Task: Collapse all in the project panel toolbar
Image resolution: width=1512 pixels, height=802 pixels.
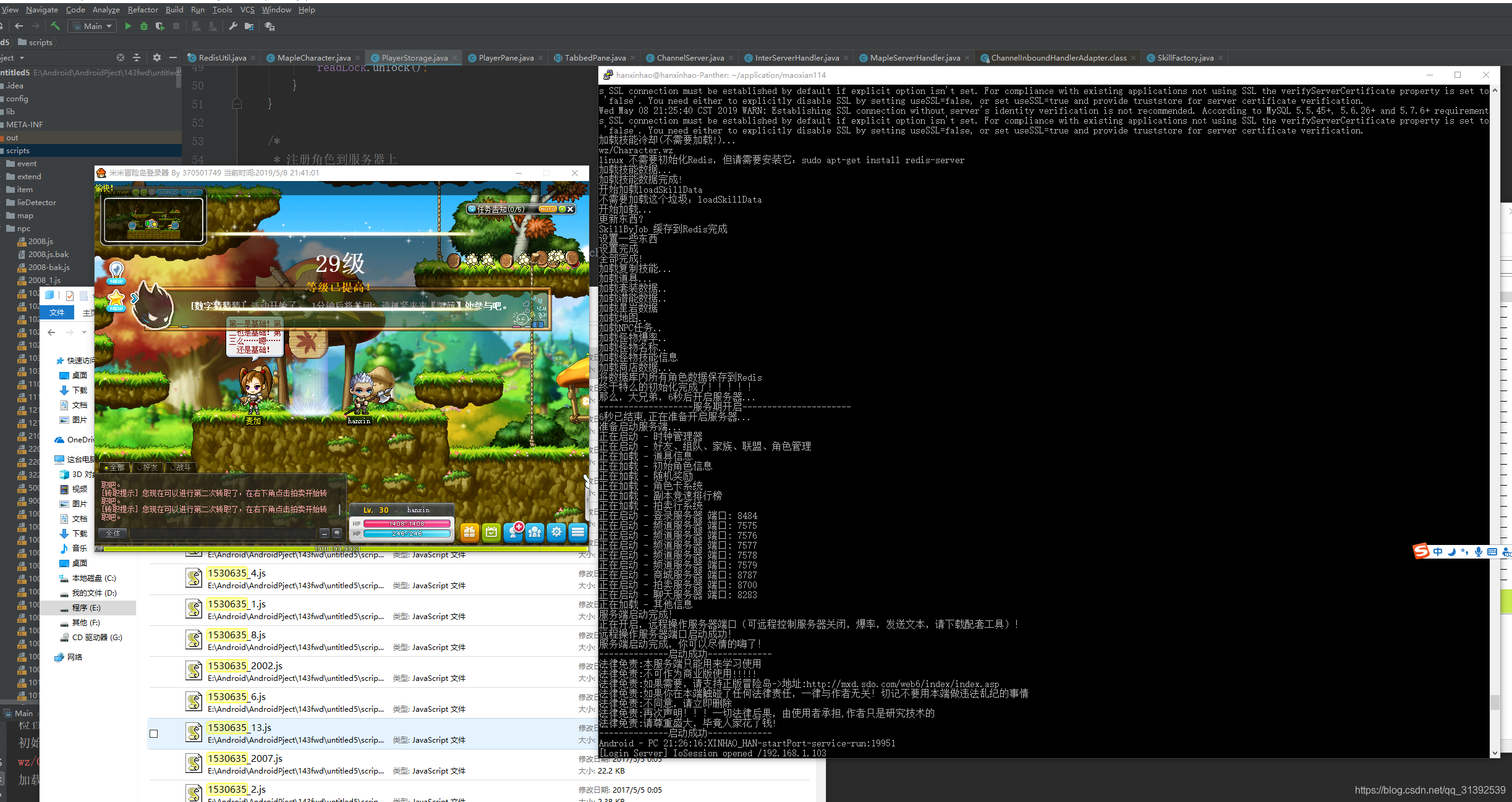Action: [137, 57]
